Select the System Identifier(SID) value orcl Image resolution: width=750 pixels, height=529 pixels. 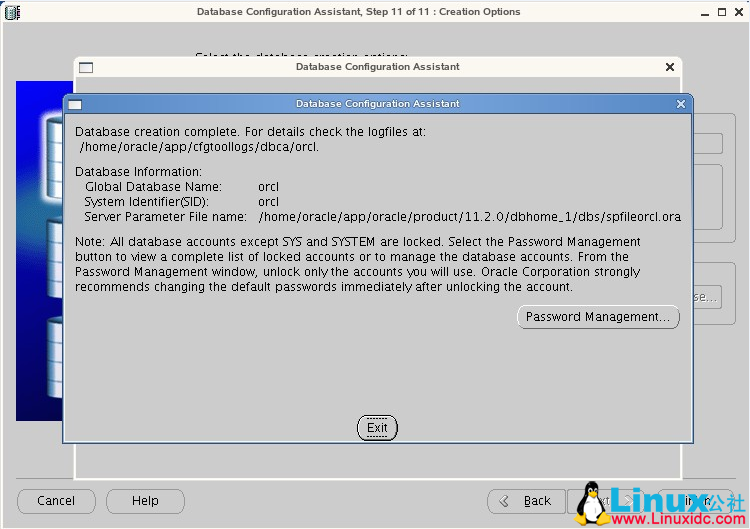coord(268,201)
